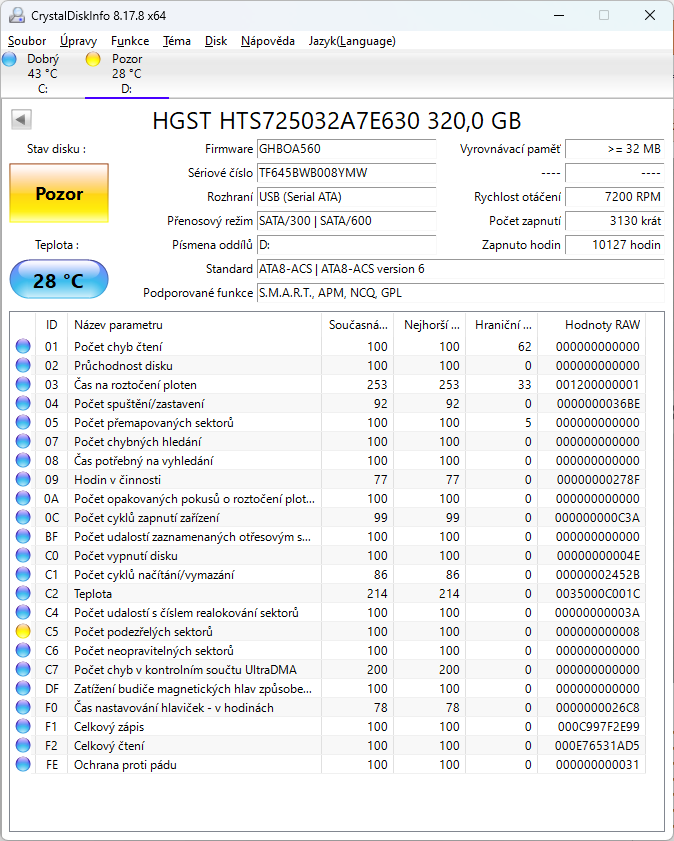The width and height of the screenshot is (674, 841).
Task: Click the Zapnuto hodin value 10127 hodin
Action: 615,245
